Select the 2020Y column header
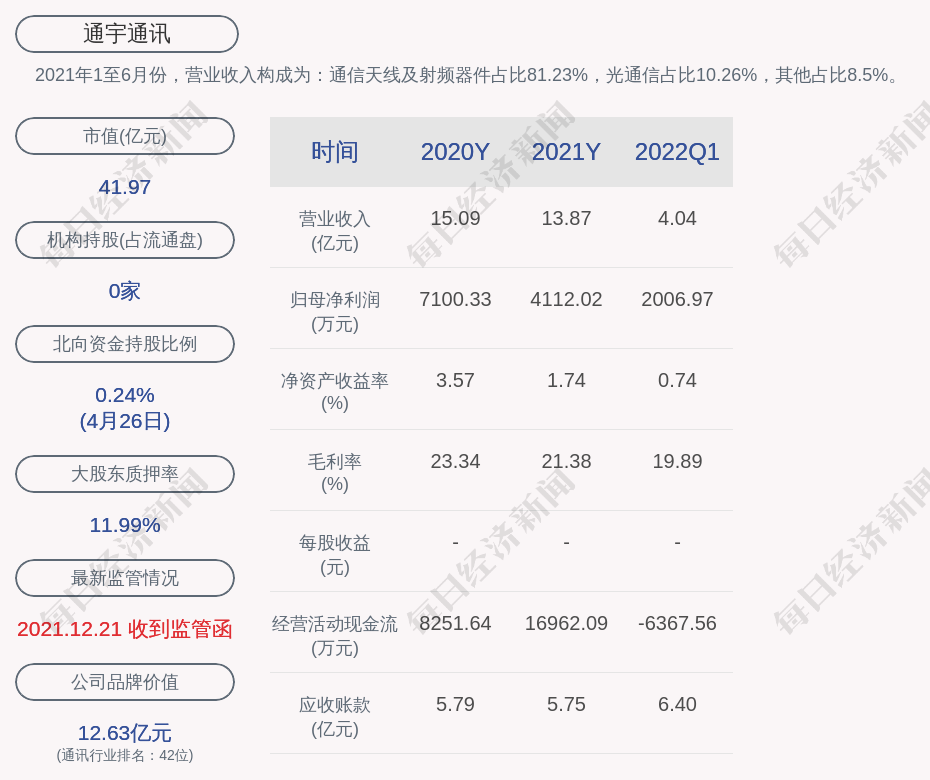The width and height of the screenshot is (930, 780). (455, 152)
